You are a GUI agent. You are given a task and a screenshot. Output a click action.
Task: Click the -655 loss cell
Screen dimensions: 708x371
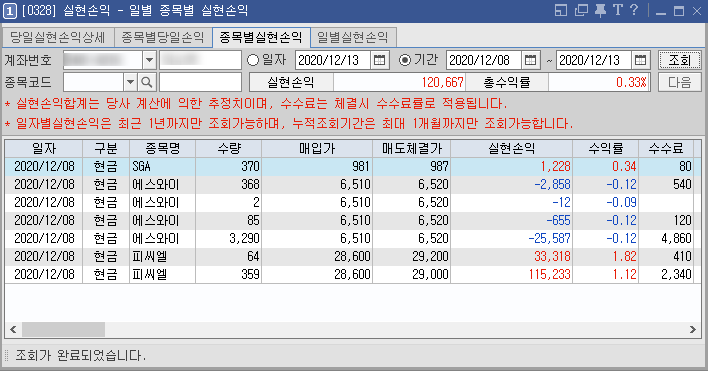512,220
